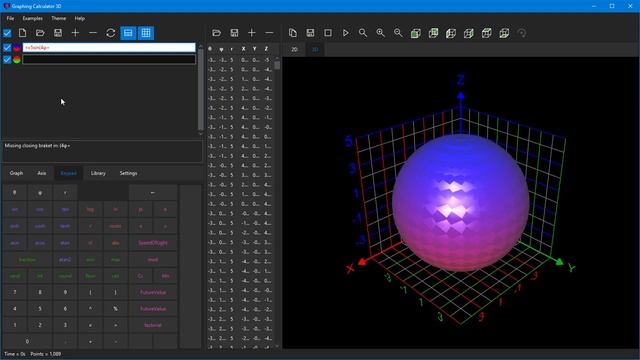Screen dimensions: 640x360
Task: Click the factorial keypad button
Action: (153, 325)
